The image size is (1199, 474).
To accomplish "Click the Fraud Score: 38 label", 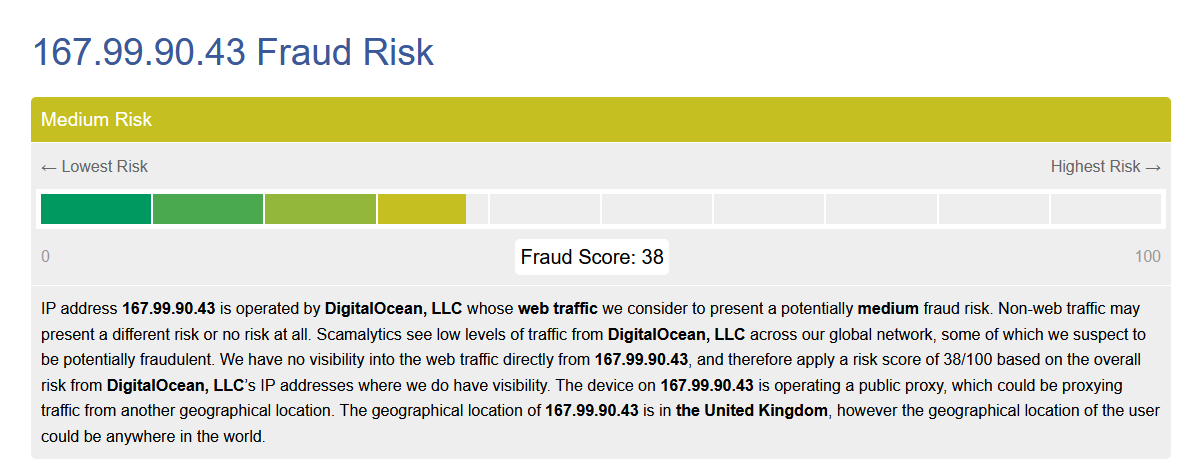I will point(592,257).
